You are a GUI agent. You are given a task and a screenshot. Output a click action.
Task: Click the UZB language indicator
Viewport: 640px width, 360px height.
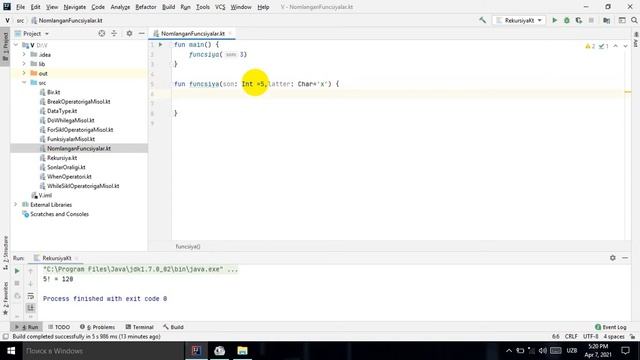[571, 351]
